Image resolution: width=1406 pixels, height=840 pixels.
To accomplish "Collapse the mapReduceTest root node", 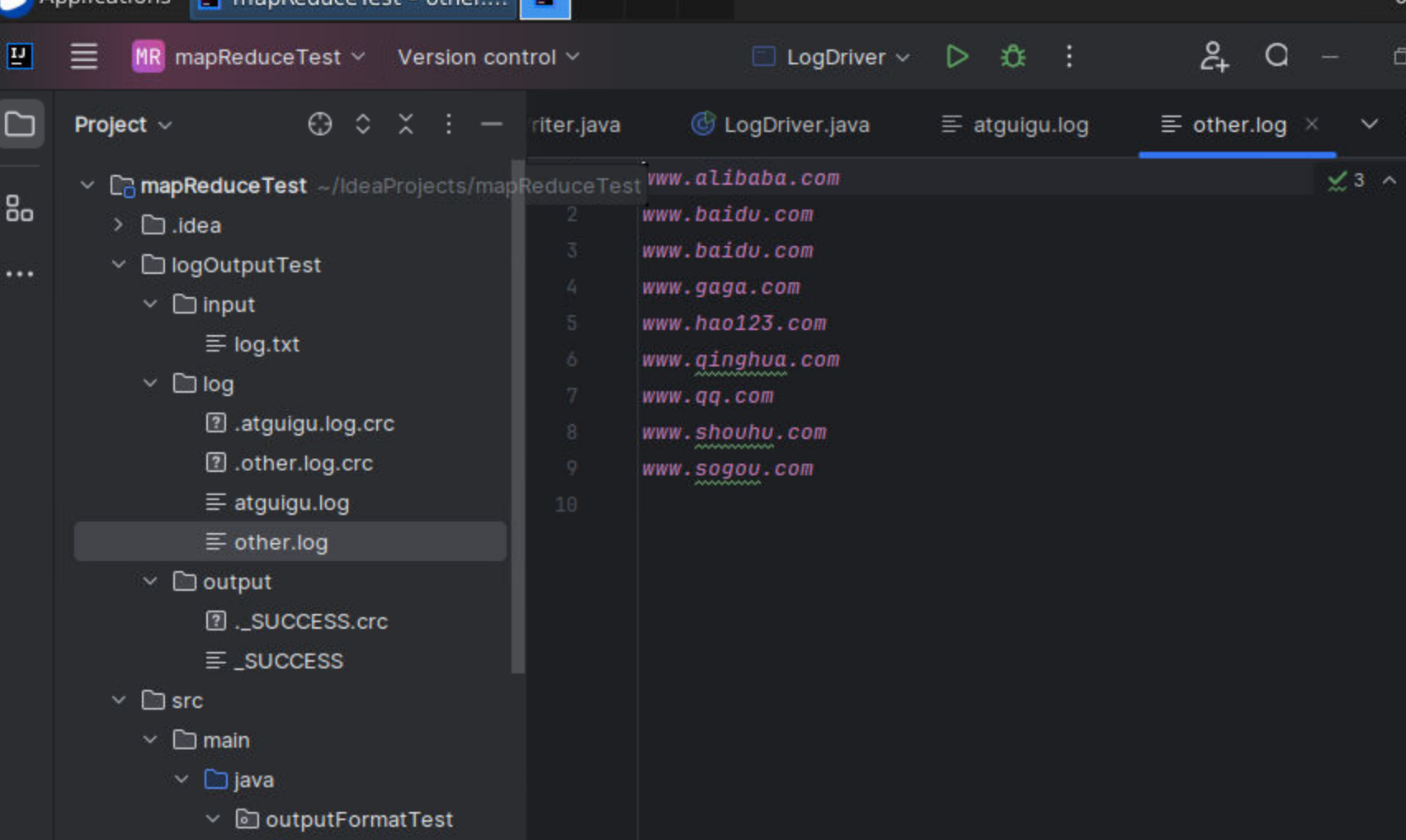I will click(87, 185).
